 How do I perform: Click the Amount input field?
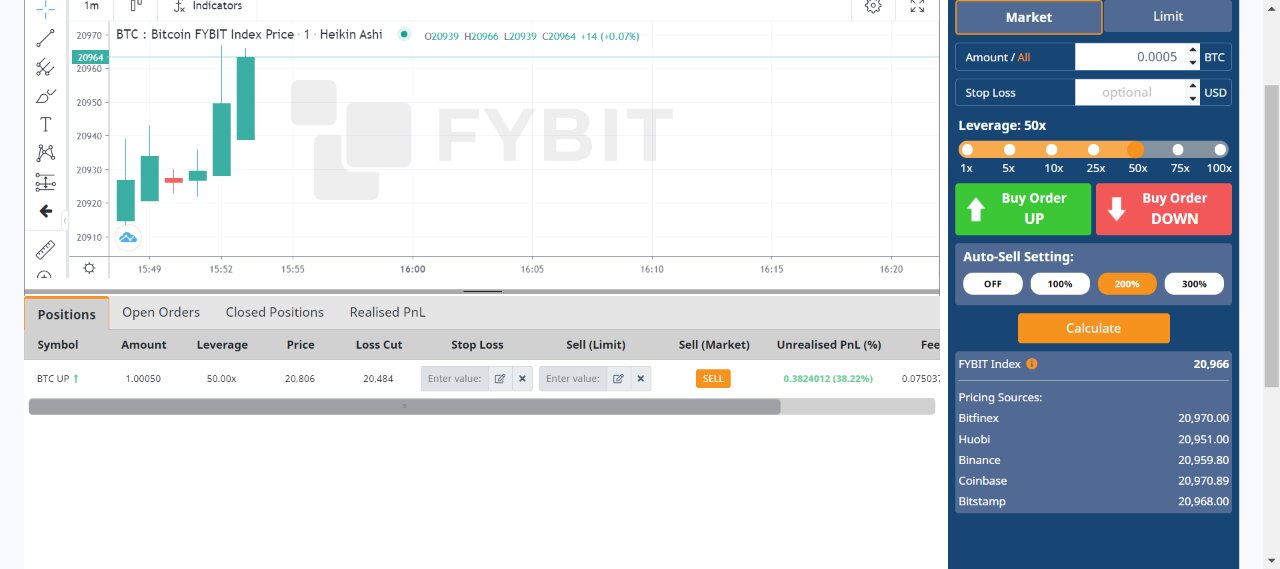tap(1130, 57)
